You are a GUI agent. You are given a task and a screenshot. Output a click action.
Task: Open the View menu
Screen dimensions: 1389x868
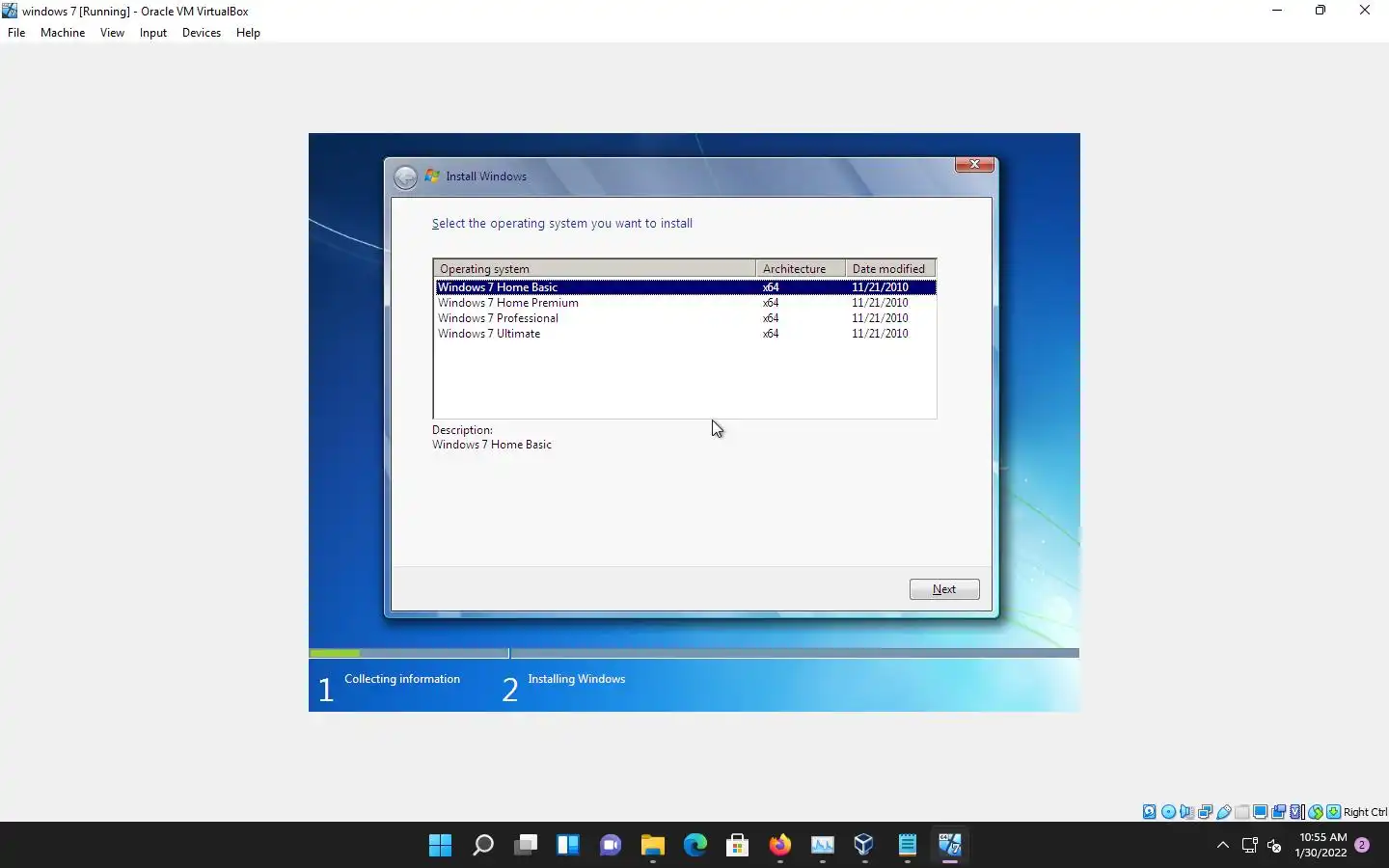point(112,32)
